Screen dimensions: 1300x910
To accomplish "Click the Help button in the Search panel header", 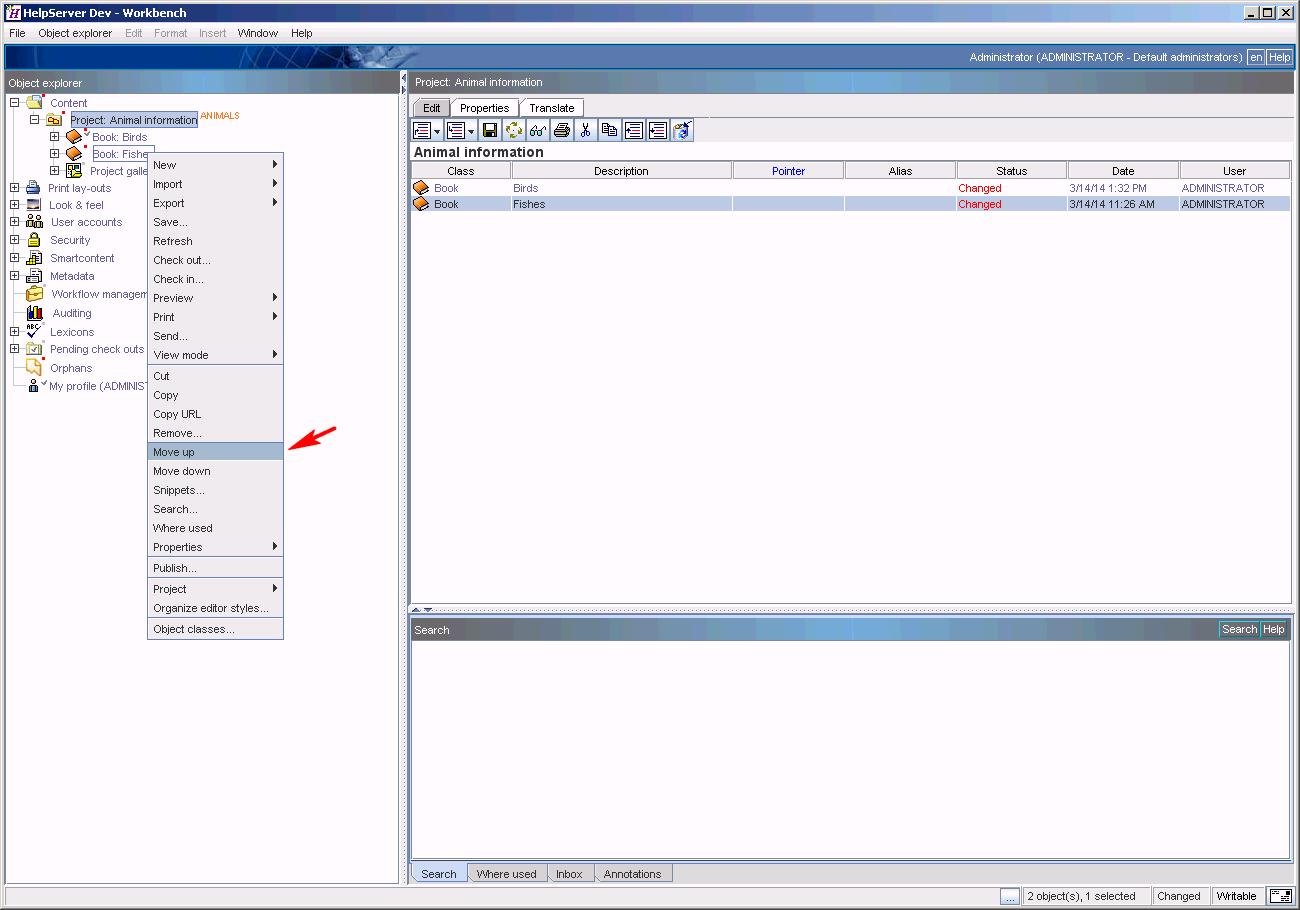I will (x=1273, y=629).
